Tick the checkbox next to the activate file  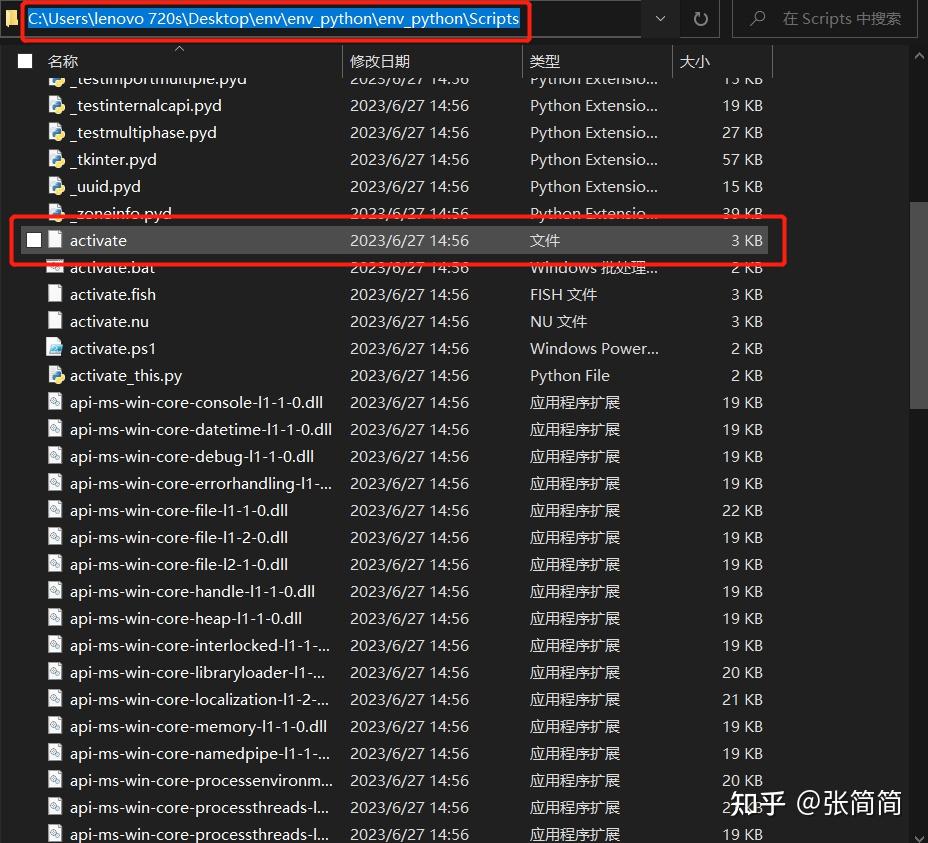tap(34, 240)
